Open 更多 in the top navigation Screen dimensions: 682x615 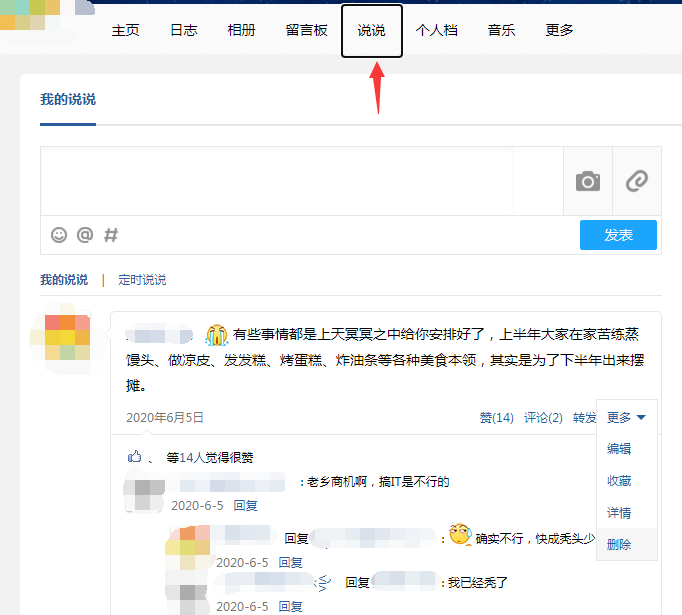[x=559, y=30]
